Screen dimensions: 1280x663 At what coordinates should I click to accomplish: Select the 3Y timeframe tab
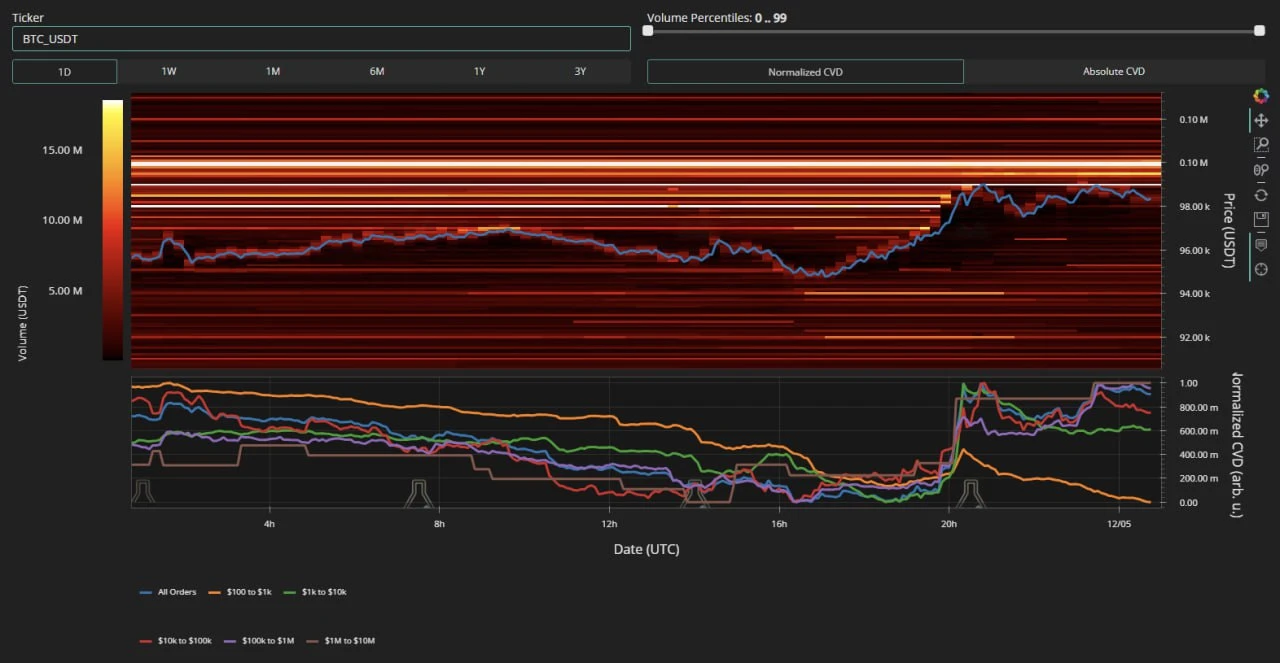[x=581, y=72]
